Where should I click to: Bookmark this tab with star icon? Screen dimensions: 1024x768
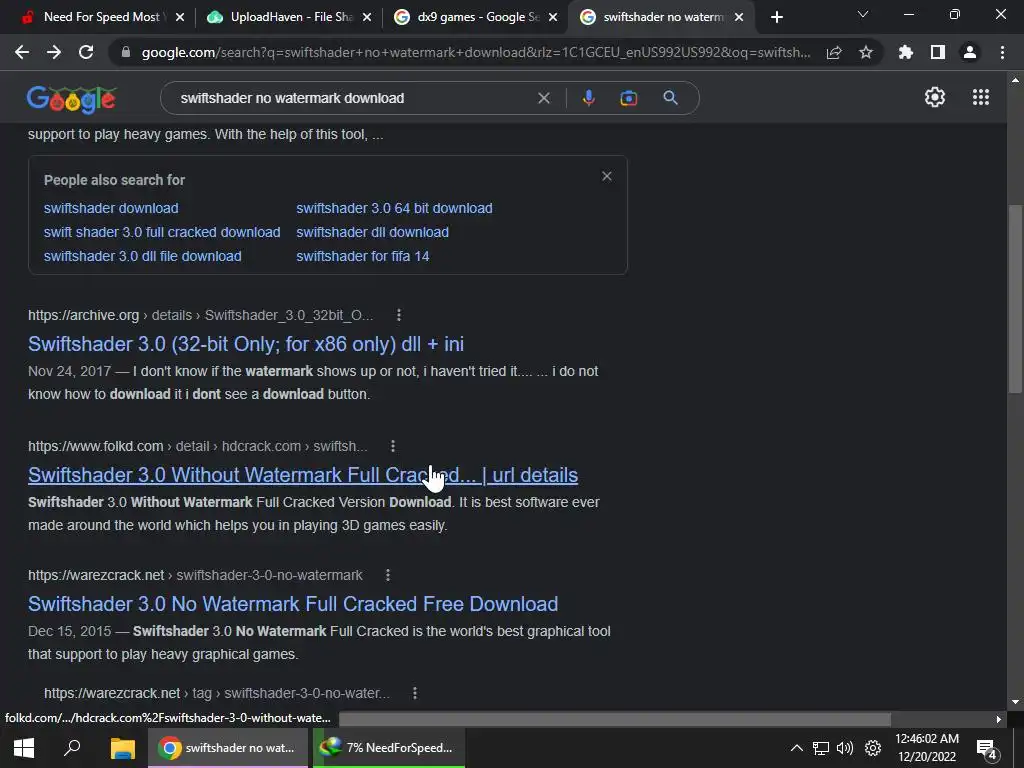(866, 52)
